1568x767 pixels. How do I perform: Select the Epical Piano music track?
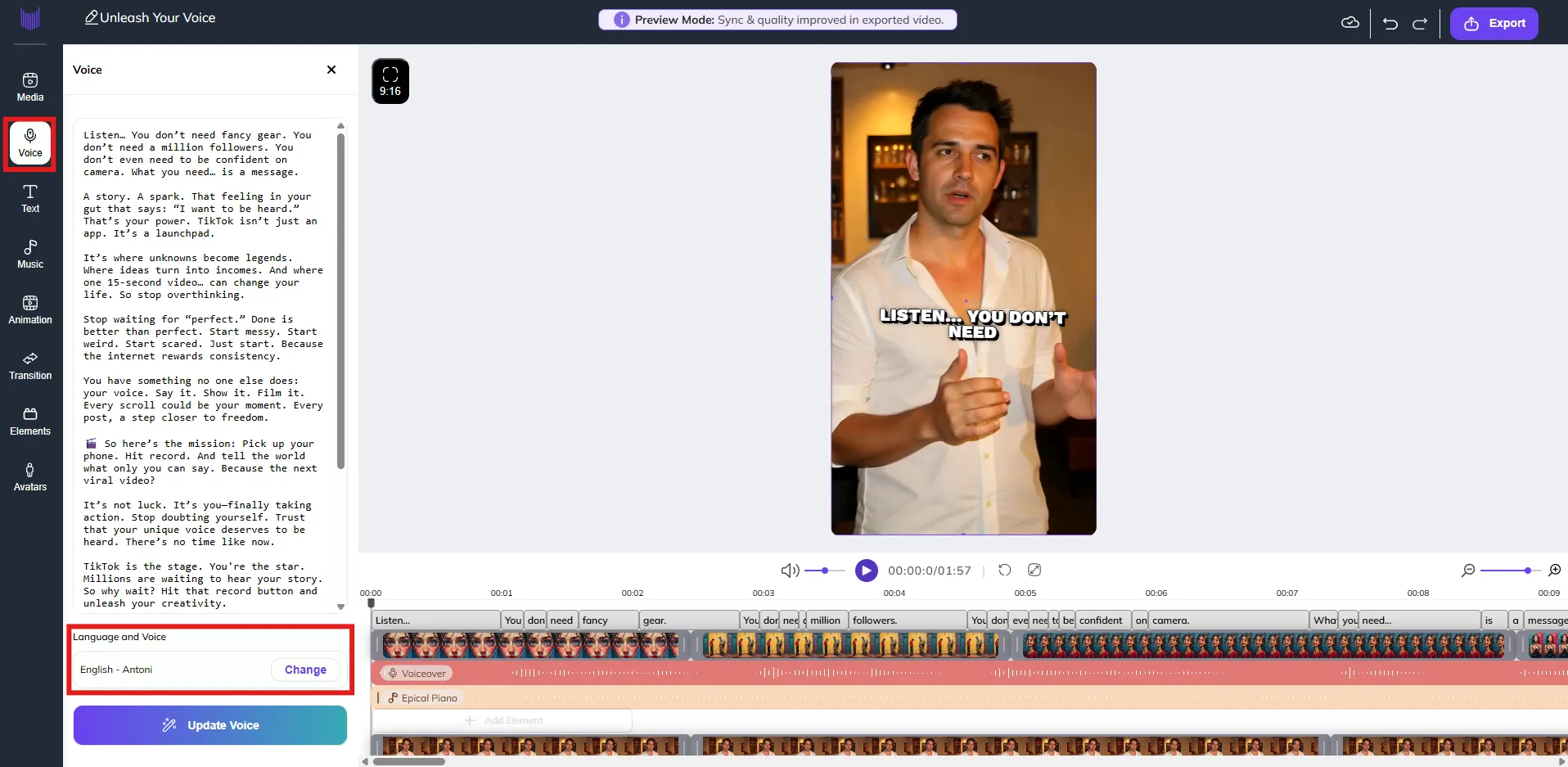(423, 698)
